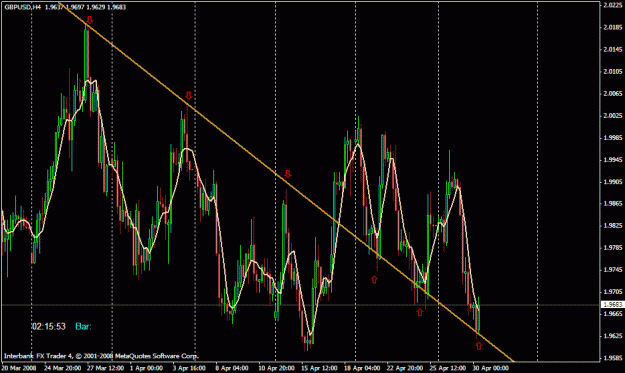Click the '30 Apr 00:00' time label

[x=491, y=368]
